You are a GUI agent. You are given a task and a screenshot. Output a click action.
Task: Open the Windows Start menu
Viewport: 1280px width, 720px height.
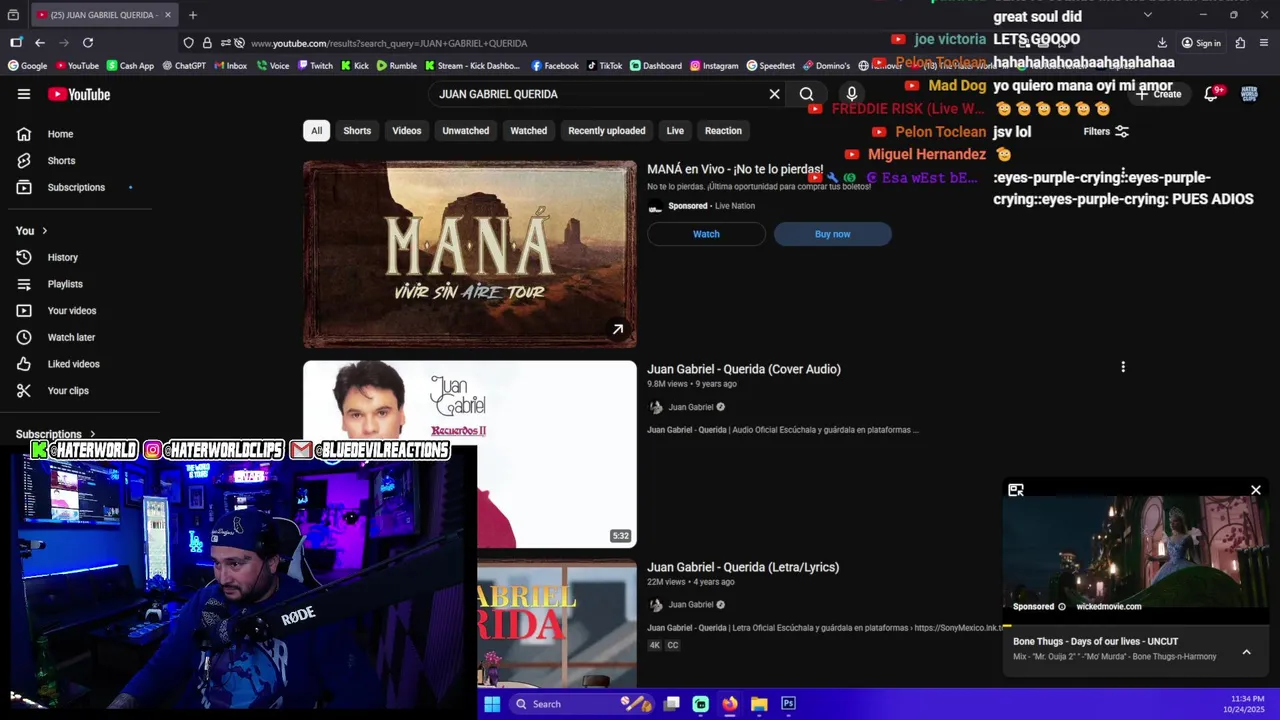click(492, 704)
